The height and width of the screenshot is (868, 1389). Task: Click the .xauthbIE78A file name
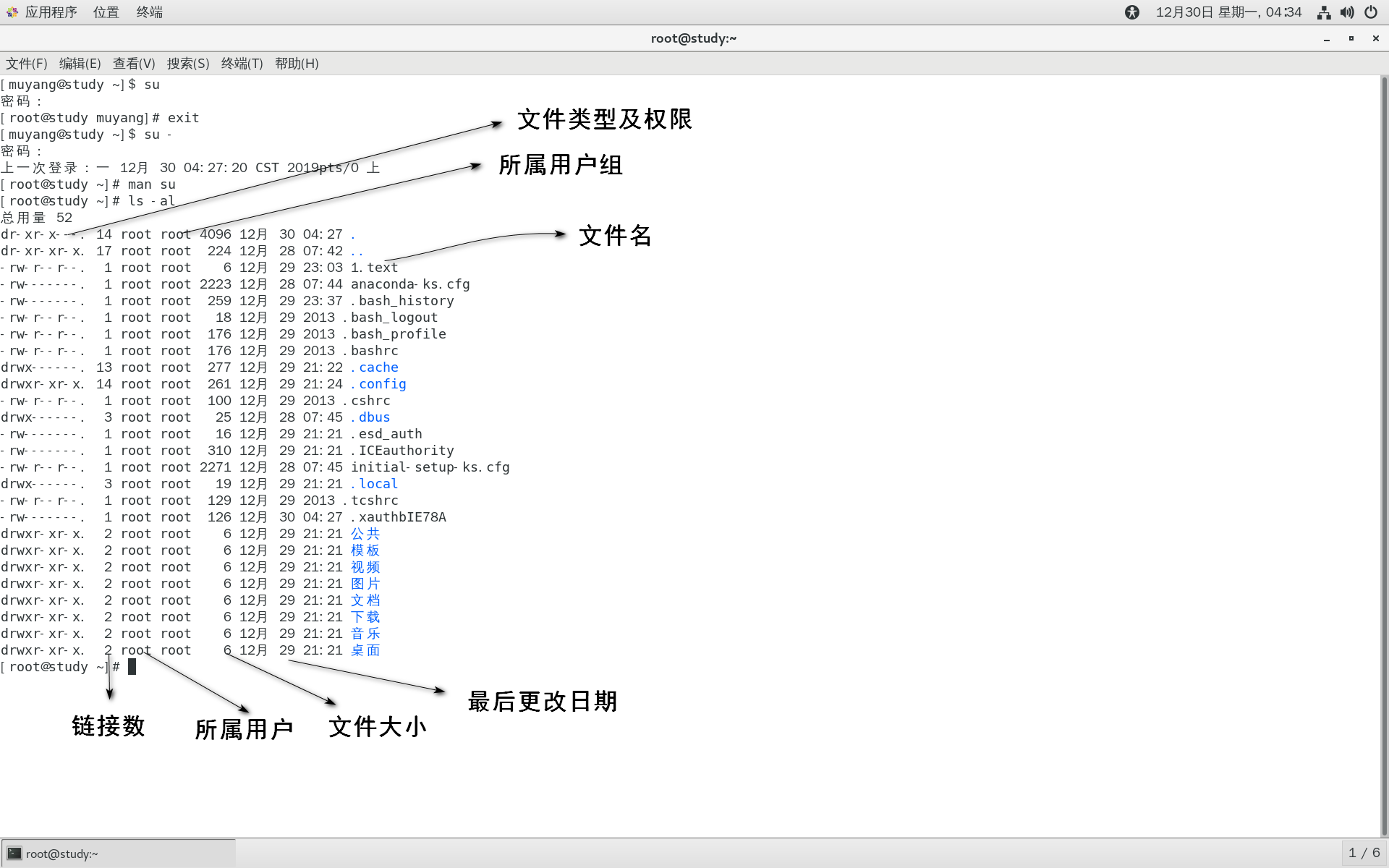(x=399, y=517)
